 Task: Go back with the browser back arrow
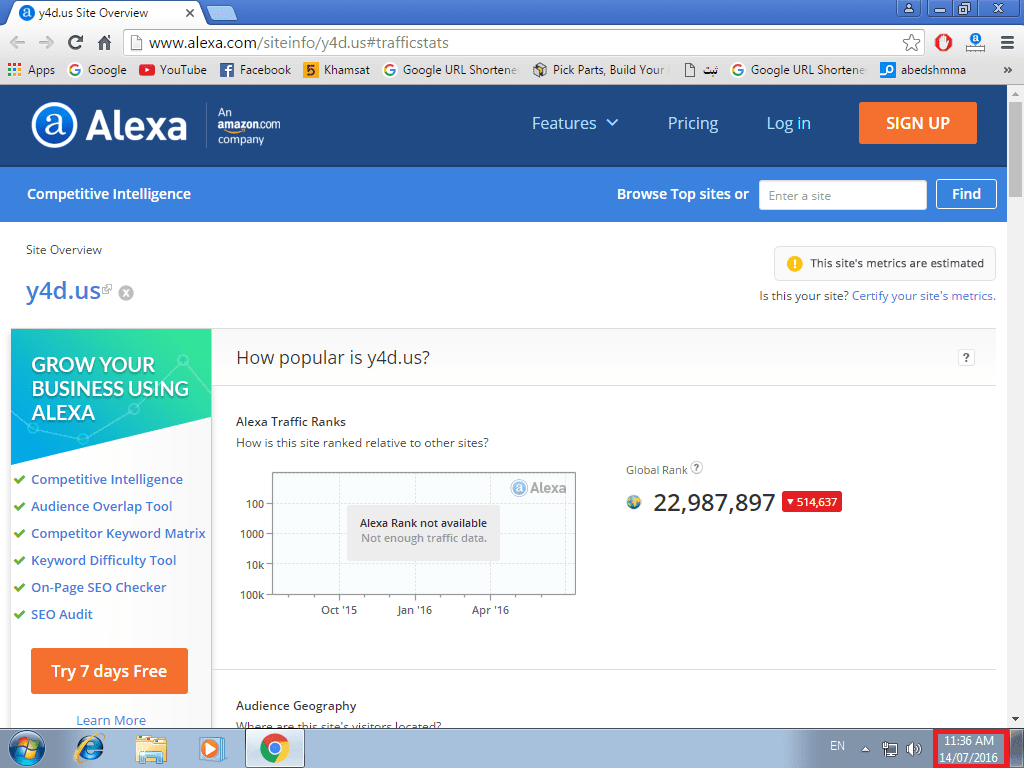[18, 43]
